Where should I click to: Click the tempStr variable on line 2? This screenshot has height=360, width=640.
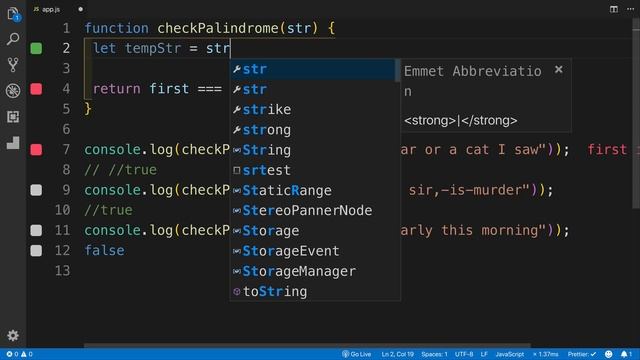153,48
